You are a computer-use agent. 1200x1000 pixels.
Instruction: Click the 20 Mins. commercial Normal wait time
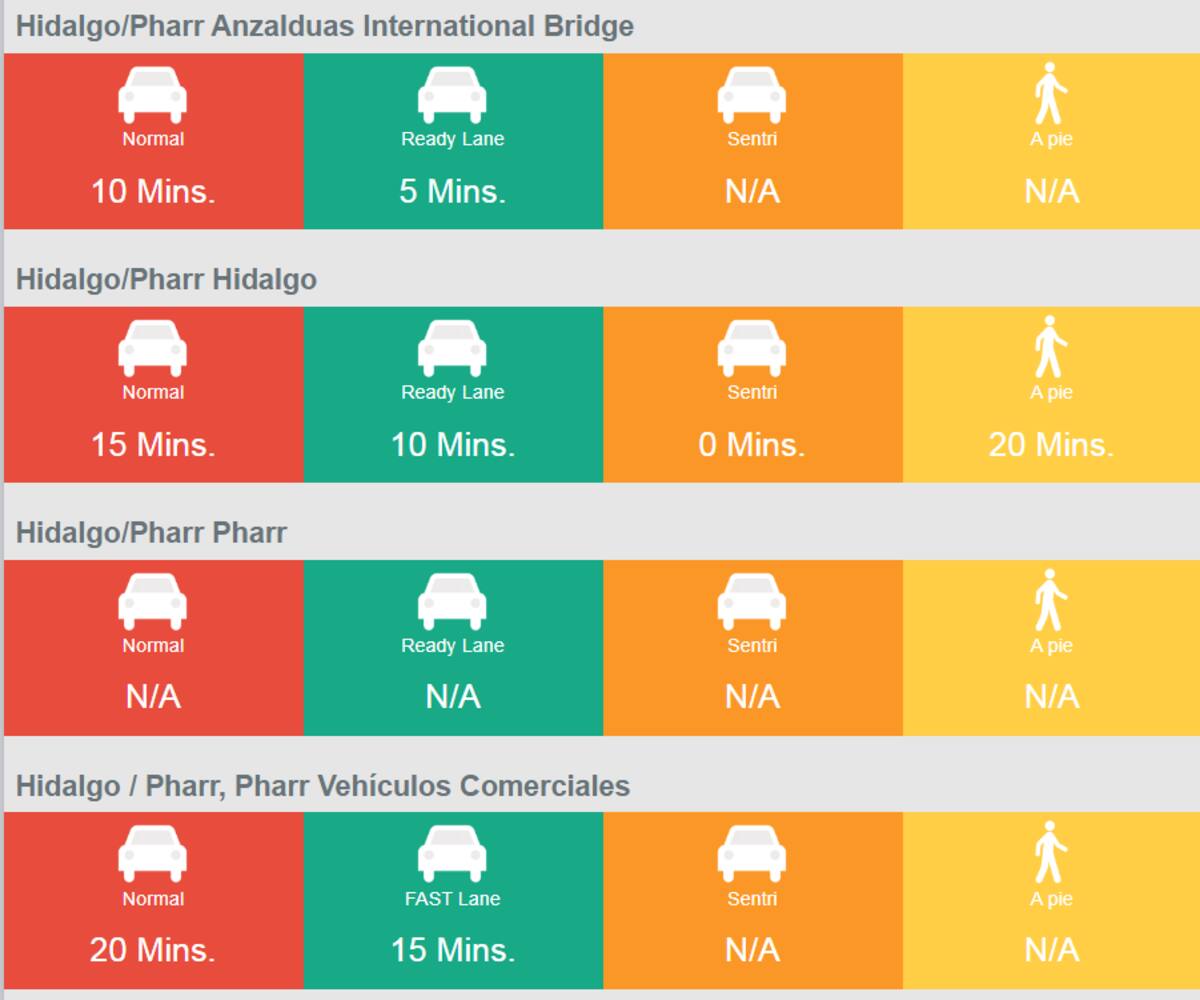(153, 950)
